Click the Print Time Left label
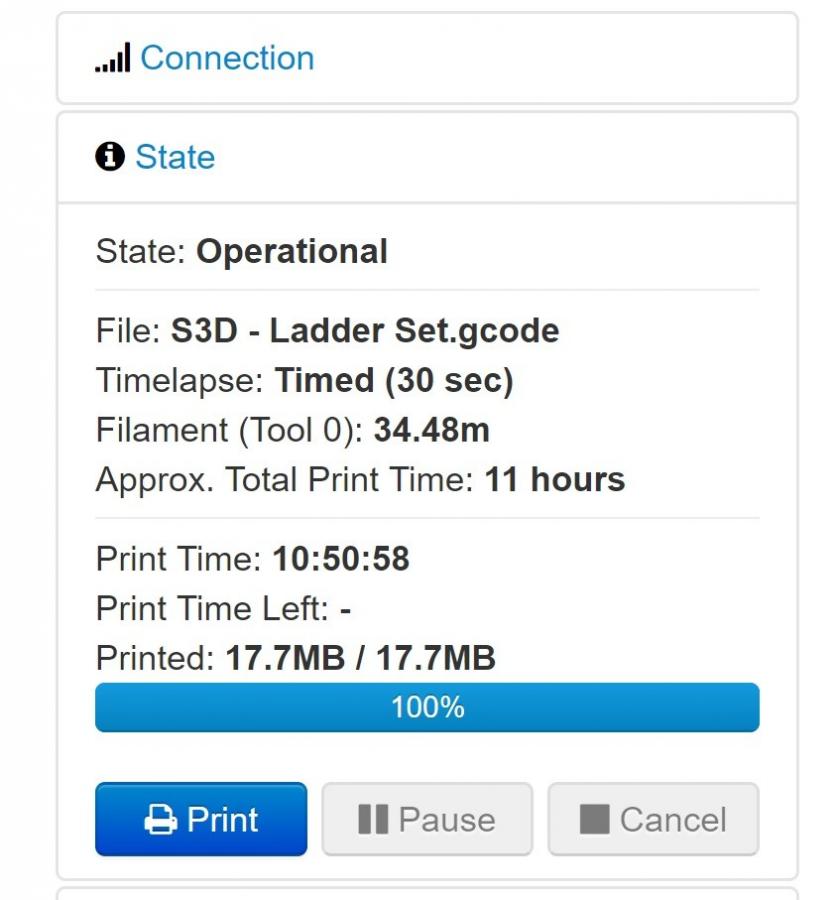 tap(212, 608)
